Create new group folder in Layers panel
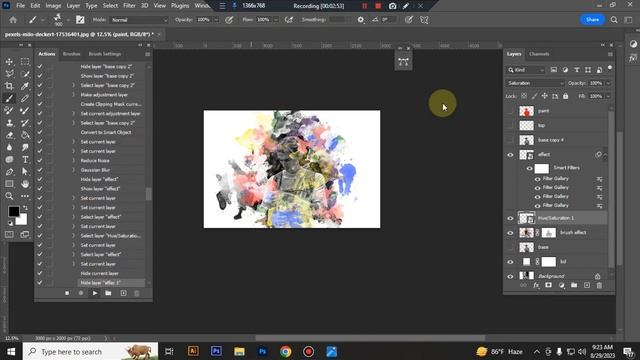The width and height of the screenshot is (640, 360). pyautogui.click(x=574, y=285)
